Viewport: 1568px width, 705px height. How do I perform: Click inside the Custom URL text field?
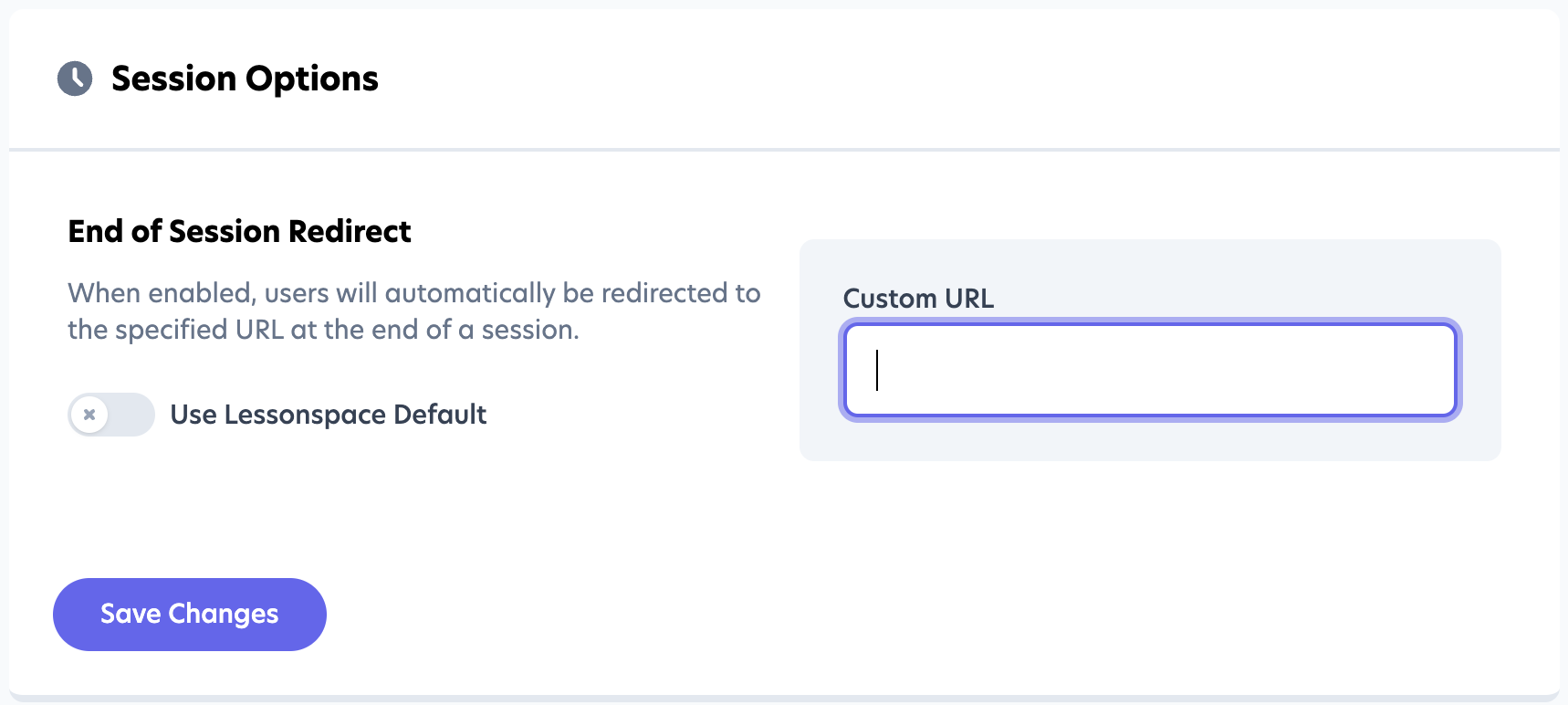click(1150, 370)
